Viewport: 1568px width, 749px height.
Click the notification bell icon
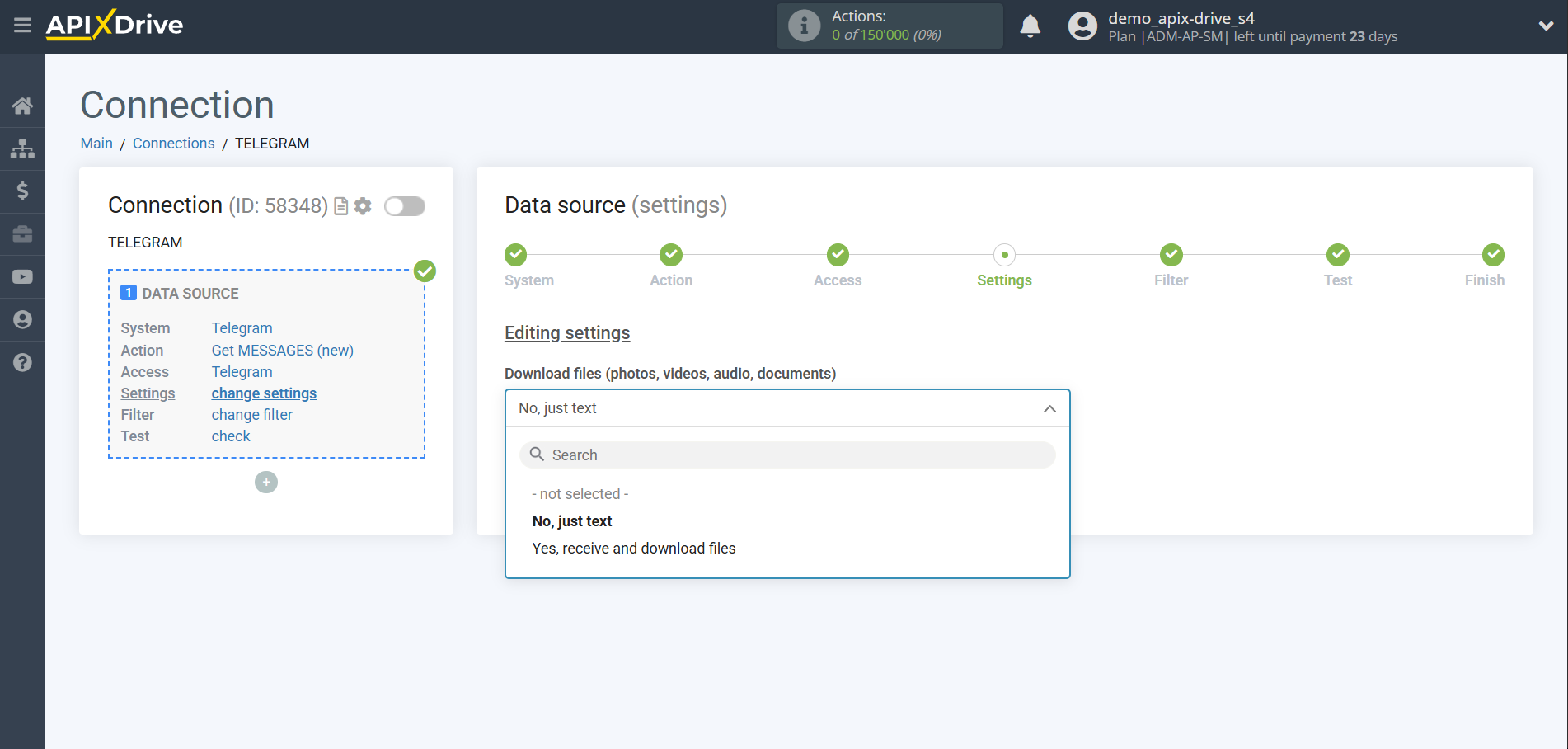click(x=1030, y=26)
